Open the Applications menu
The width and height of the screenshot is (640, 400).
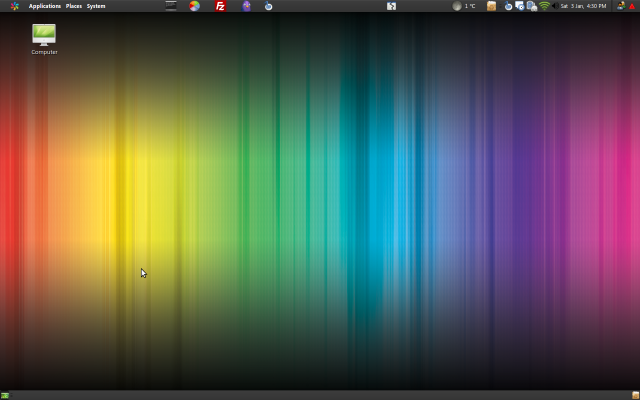tap(44, 6)
